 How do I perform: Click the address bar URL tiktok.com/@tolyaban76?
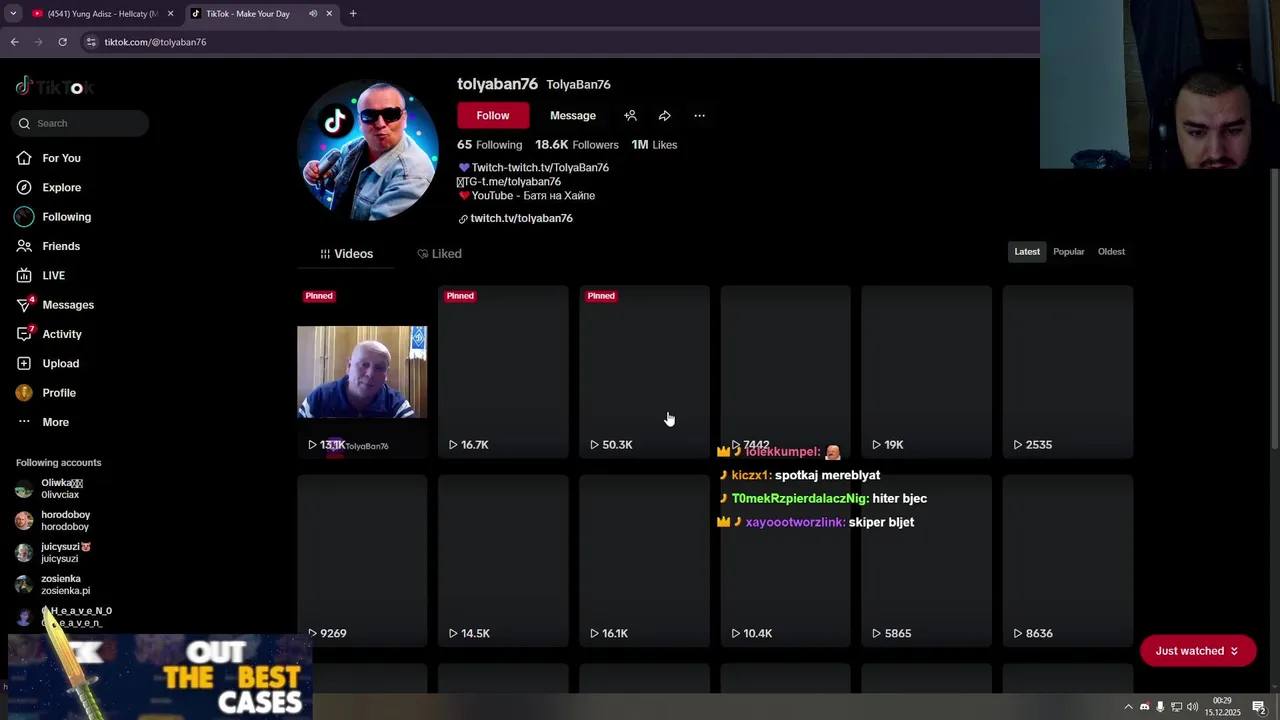point(155,42)
